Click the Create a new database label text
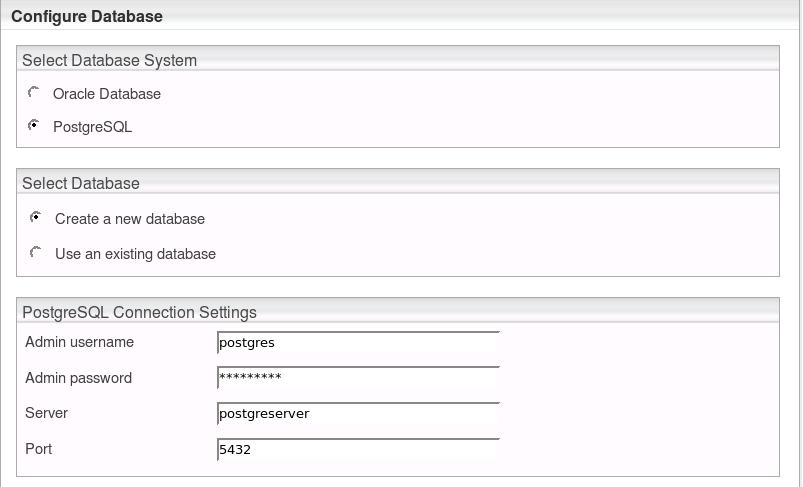803x487 pixels. pos(130,219)
